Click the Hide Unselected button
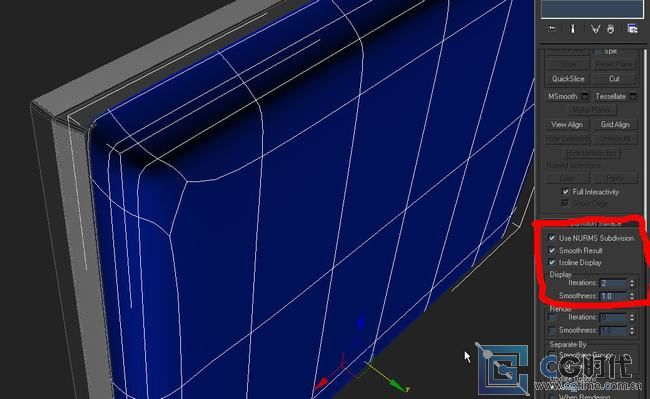Image resolution: width=650 pixels, height=399 pixels. point(591,153)
